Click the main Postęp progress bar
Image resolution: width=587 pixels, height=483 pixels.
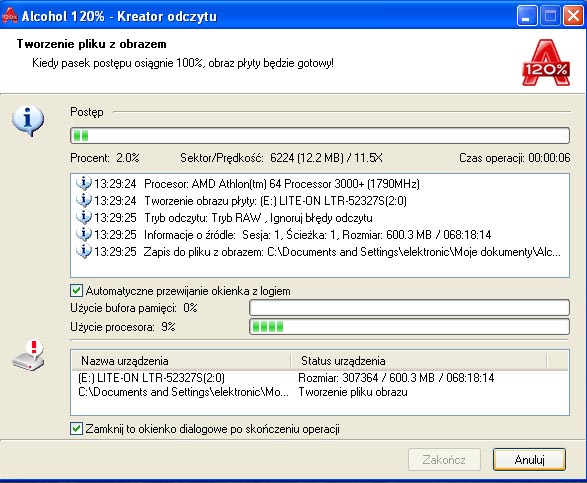coord(320,135)
